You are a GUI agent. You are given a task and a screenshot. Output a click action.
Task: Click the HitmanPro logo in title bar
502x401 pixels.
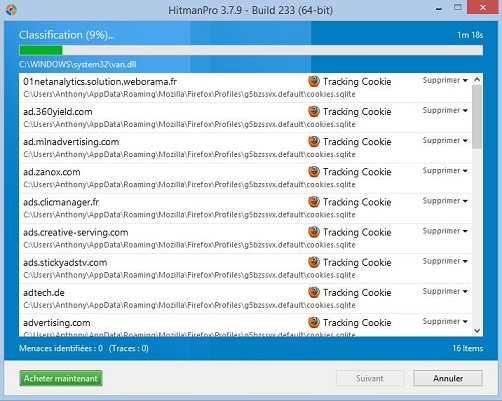tap(11, 10)
